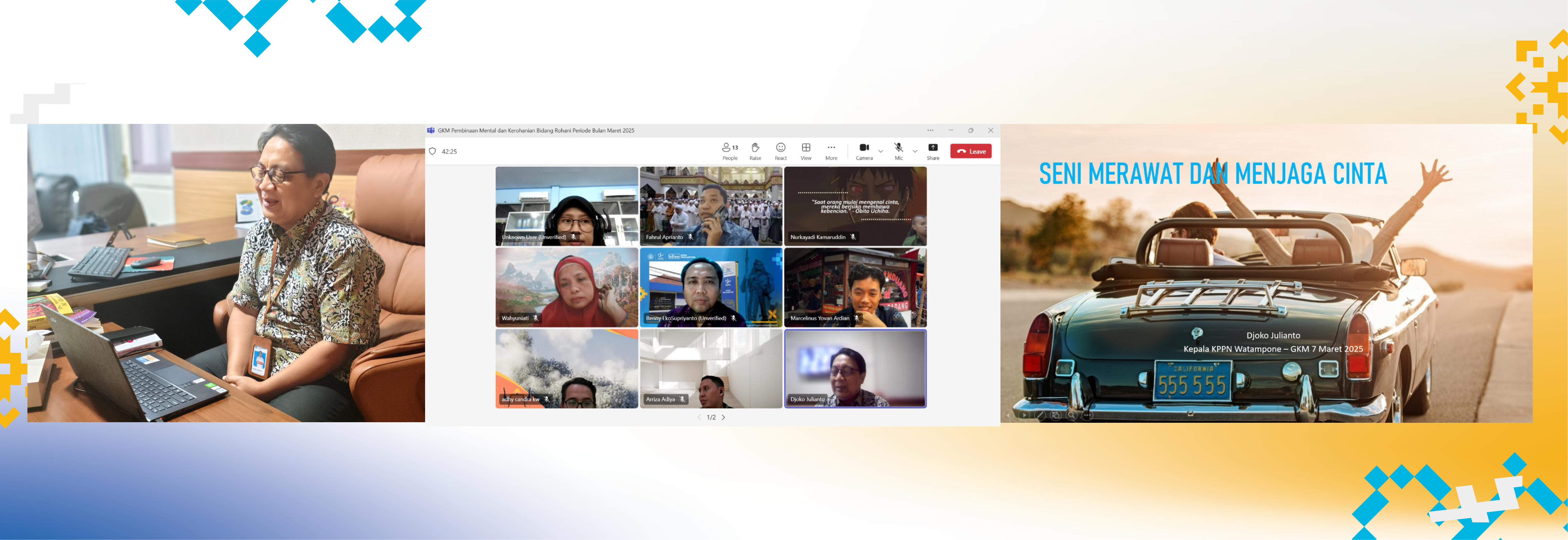Click the Djoko Julianto name on slide
Viewport: 1568px width, 540px height.
(1273, 335)
